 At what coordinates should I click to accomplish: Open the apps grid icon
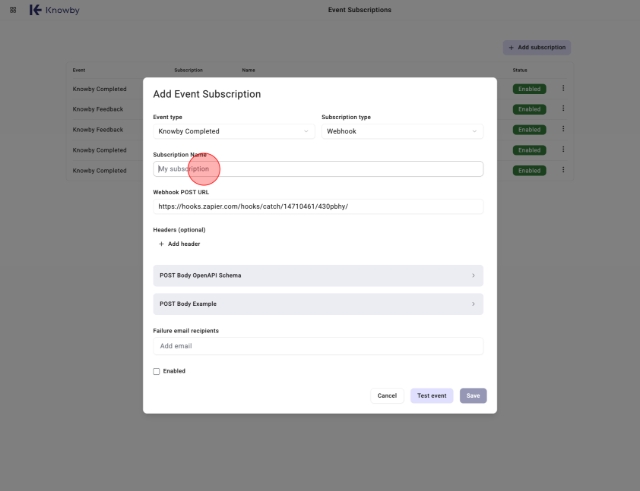(x=13, y=10)
